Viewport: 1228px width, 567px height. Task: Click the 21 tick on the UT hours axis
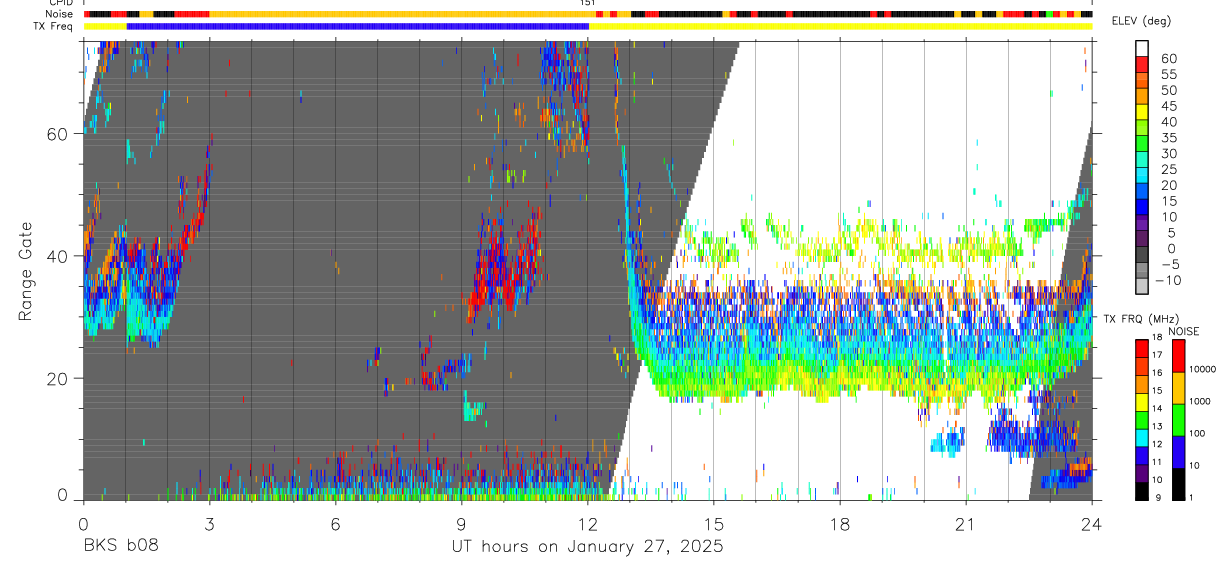[x=966, y=523]
